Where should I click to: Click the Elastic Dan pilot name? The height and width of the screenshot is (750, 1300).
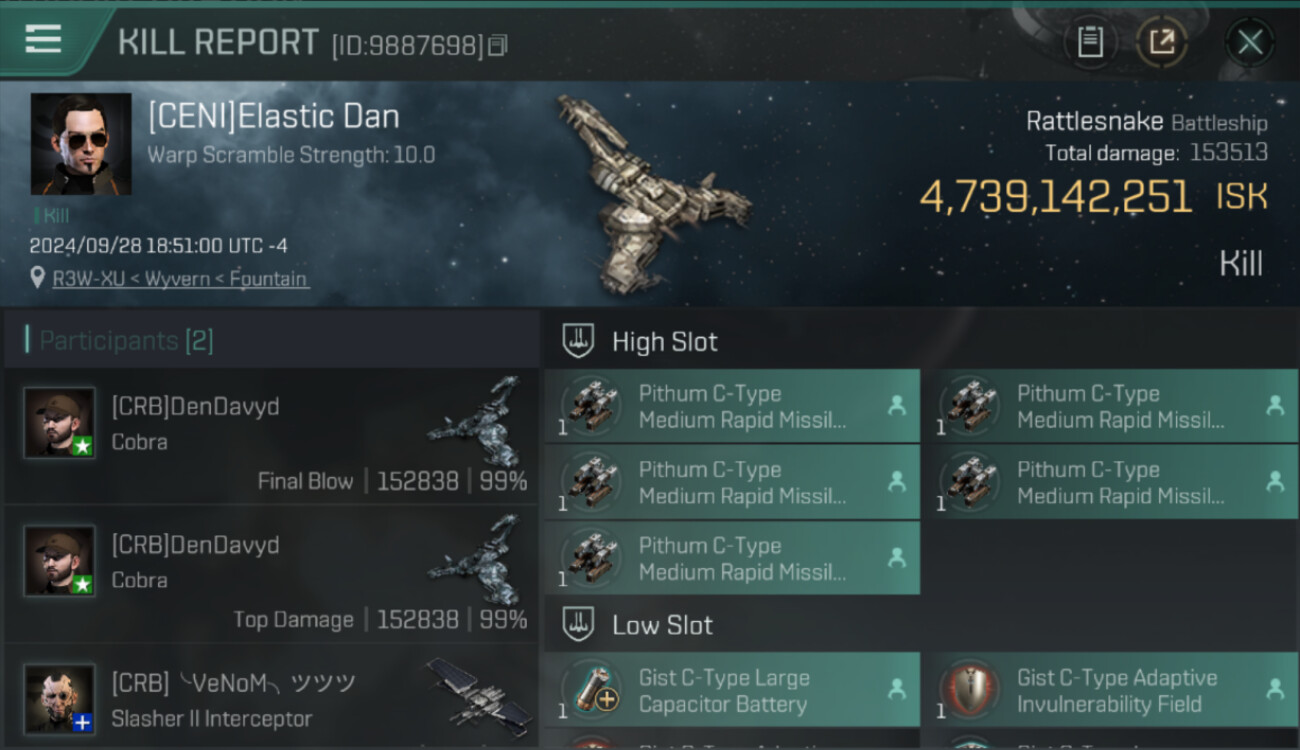click(x=273, y=117)
